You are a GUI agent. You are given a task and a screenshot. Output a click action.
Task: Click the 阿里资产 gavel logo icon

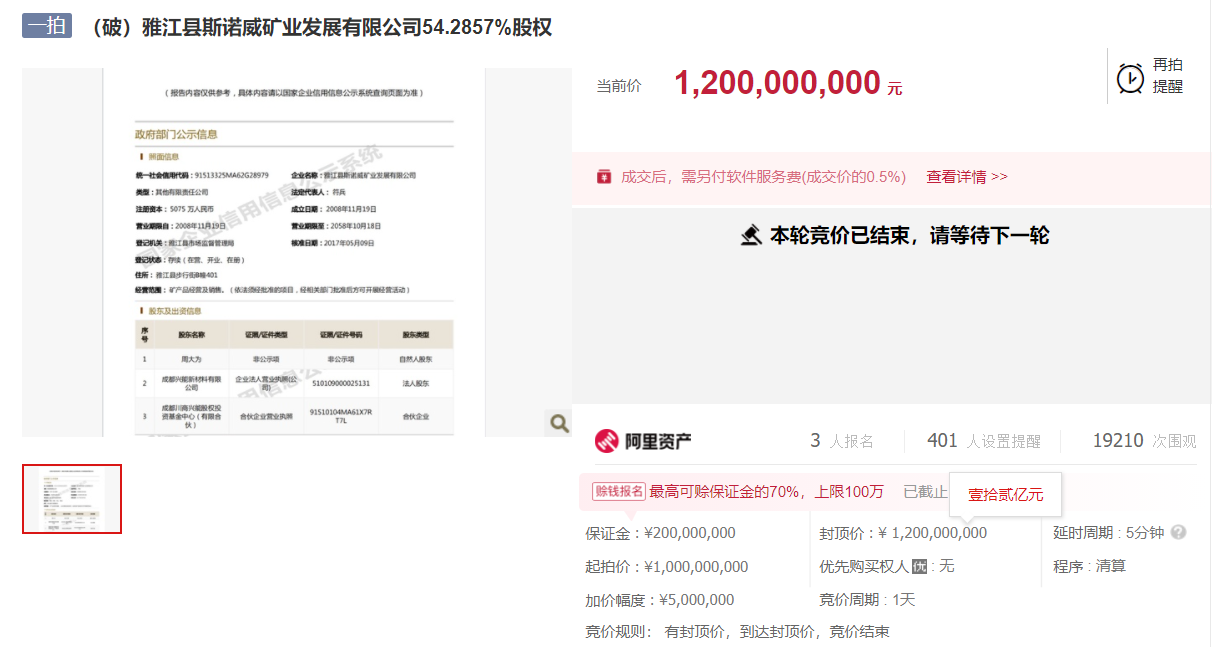click(x=605, y=441)
